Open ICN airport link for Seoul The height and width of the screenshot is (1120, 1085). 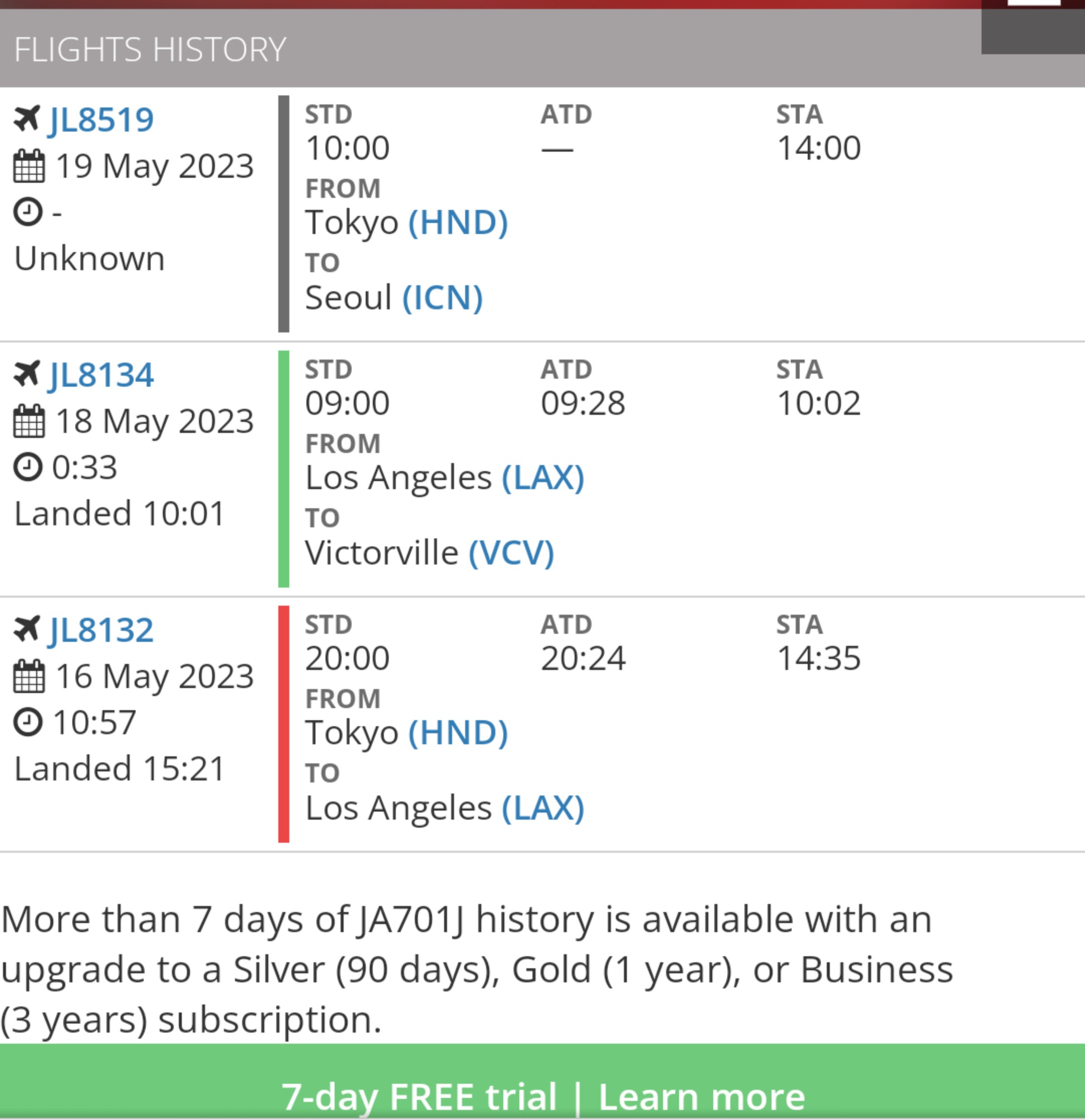tap(443, 298)
